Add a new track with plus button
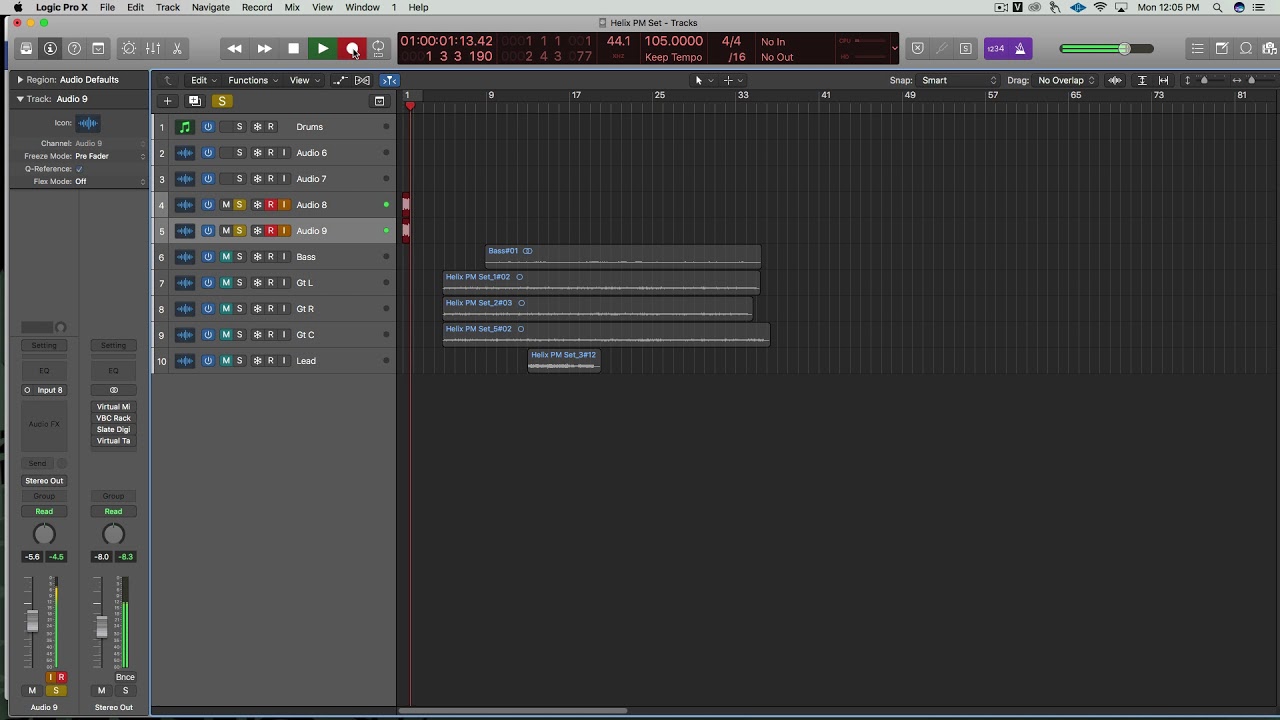This screenshot has width=1280, height=720. coord(168,101)
